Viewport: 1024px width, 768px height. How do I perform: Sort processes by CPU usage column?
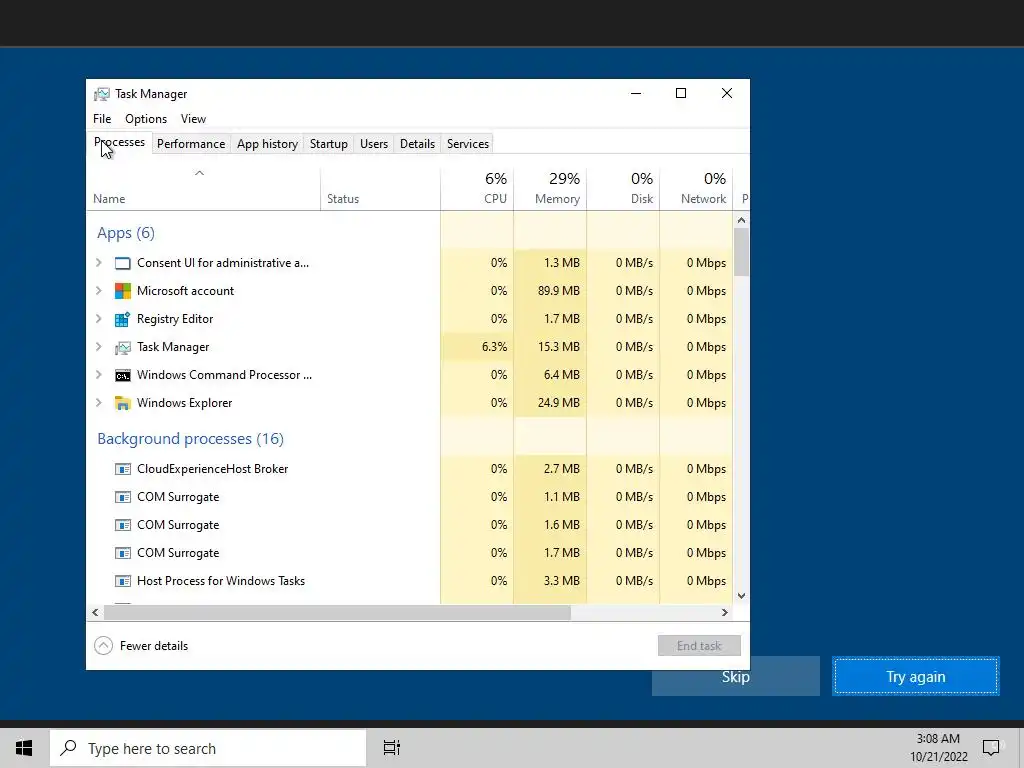pyautogui.click(x=477, y=189)
